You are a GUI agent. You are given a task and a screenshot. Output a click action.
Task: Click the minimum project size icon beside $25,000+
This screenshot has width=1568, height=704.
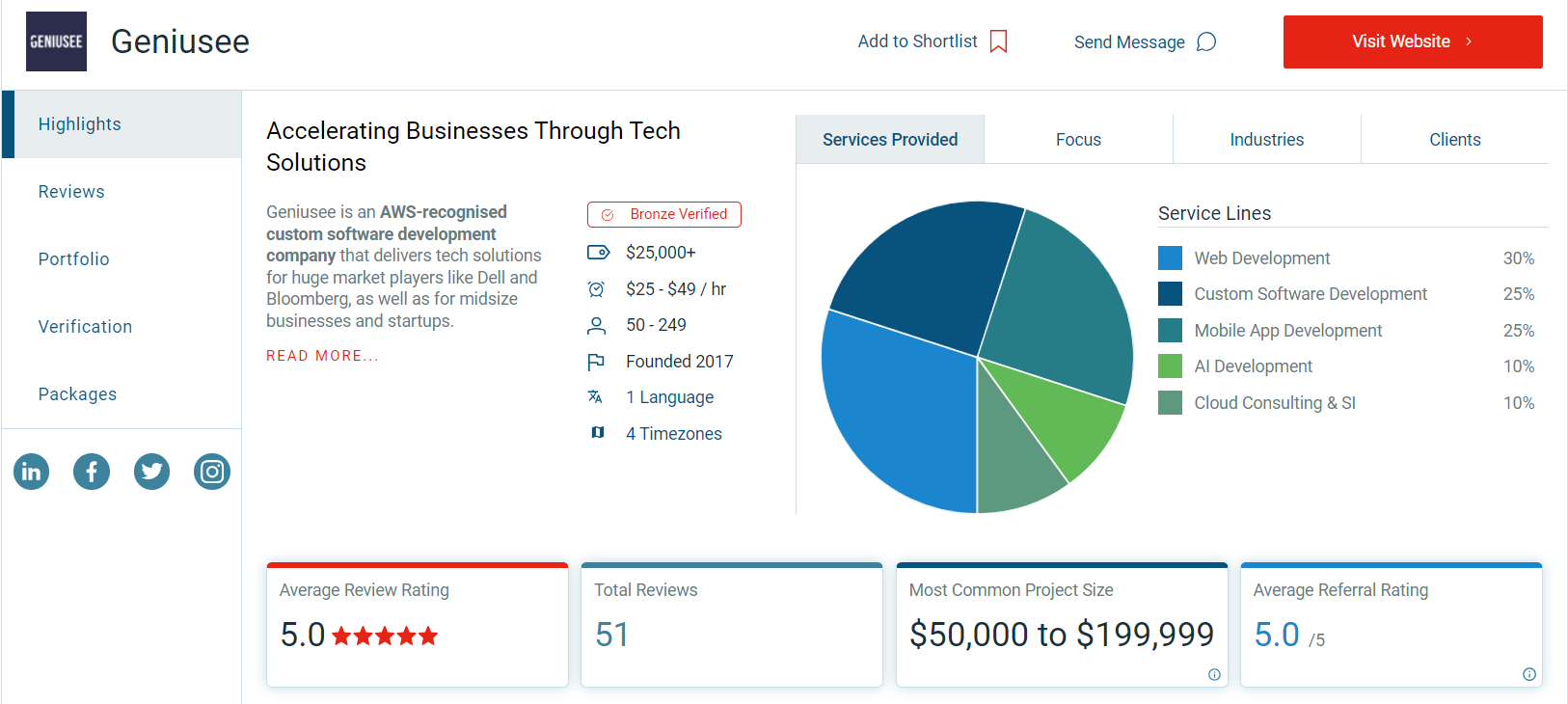click(598, 253)
